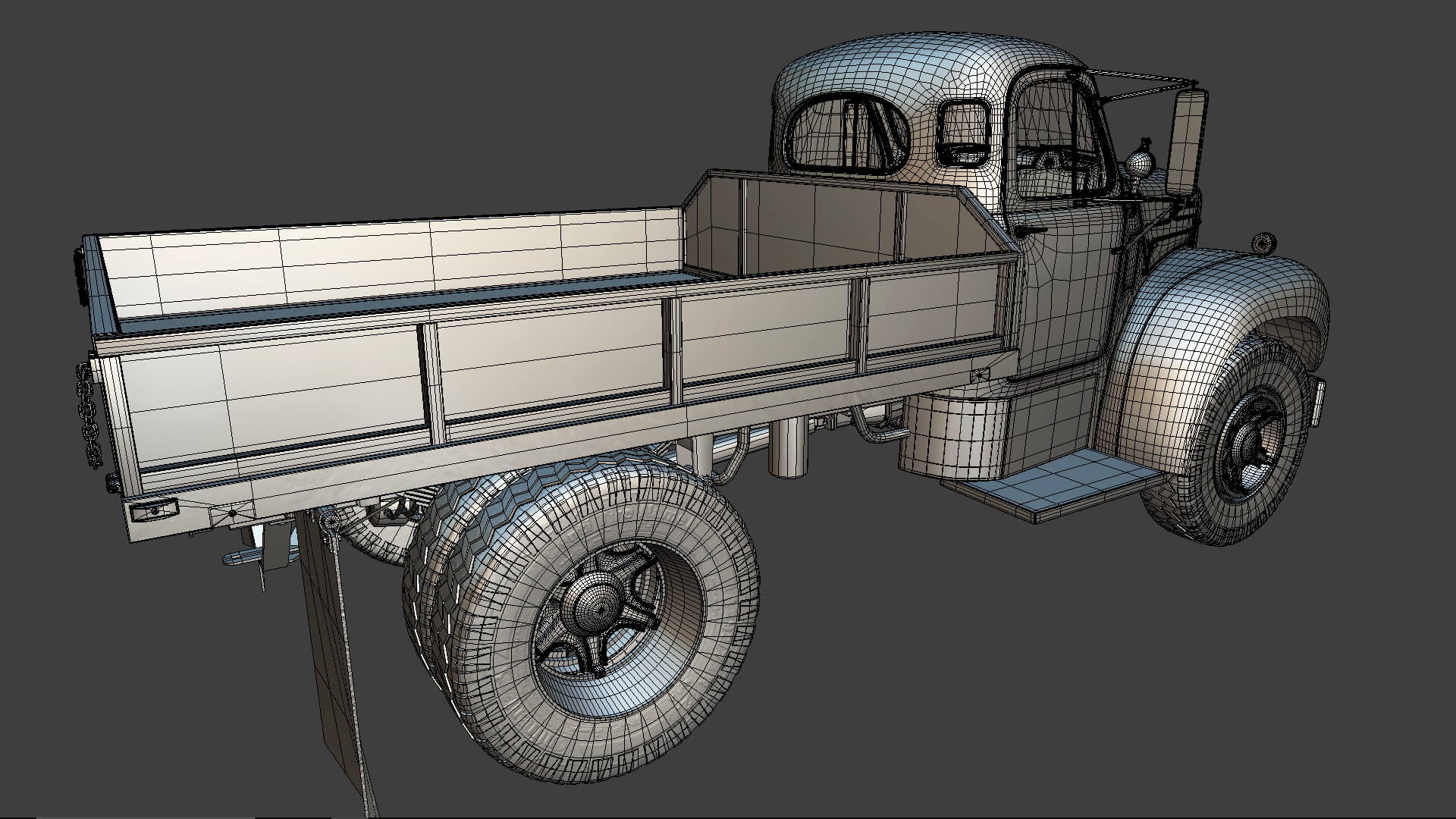This screenshot has width=1456, height=819.
Task: Select the cab door panel
Action: (x=1069, y=288)
